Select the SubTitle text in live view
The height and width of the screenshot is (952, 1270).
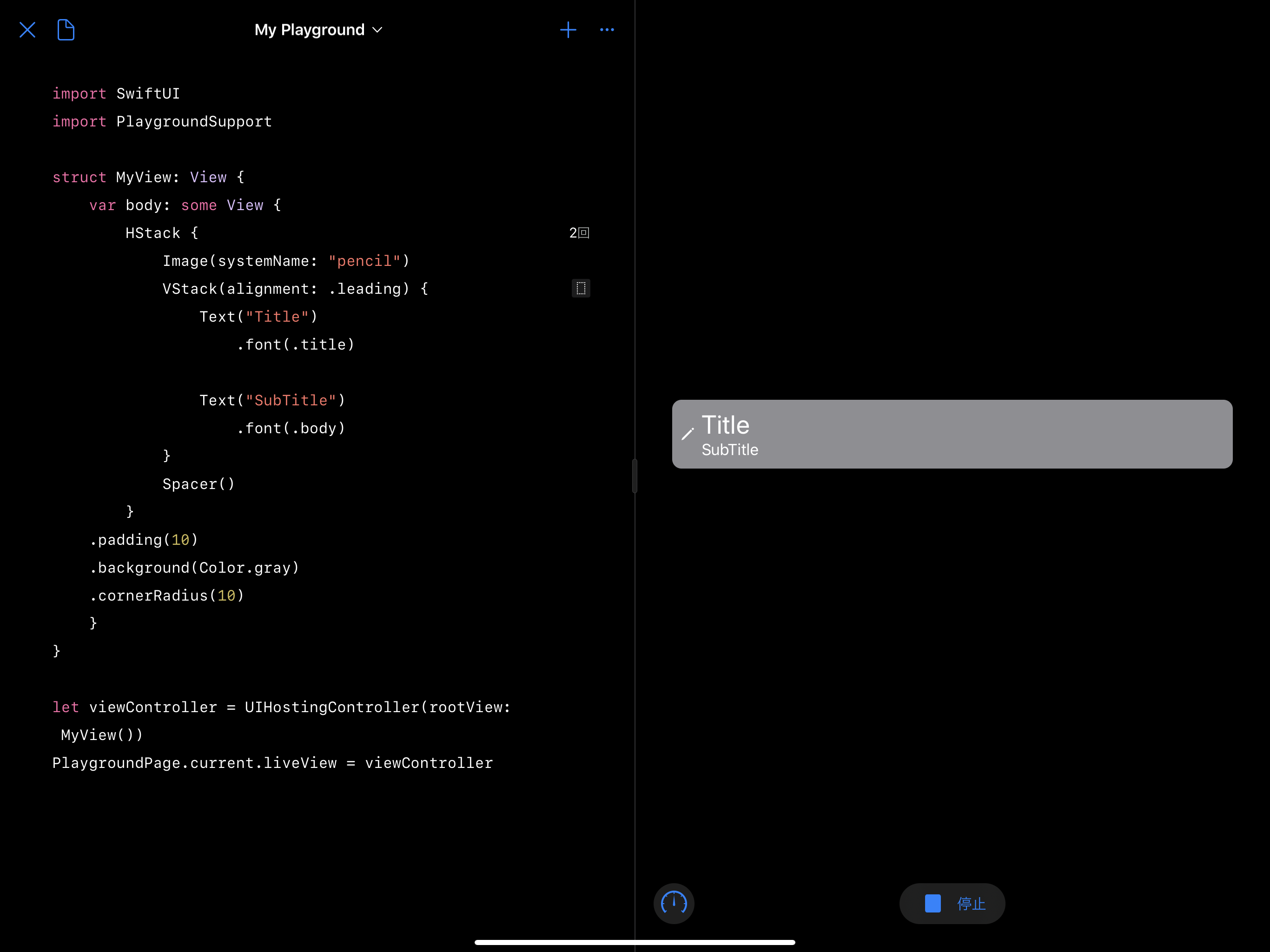click(x=730, y=450)
